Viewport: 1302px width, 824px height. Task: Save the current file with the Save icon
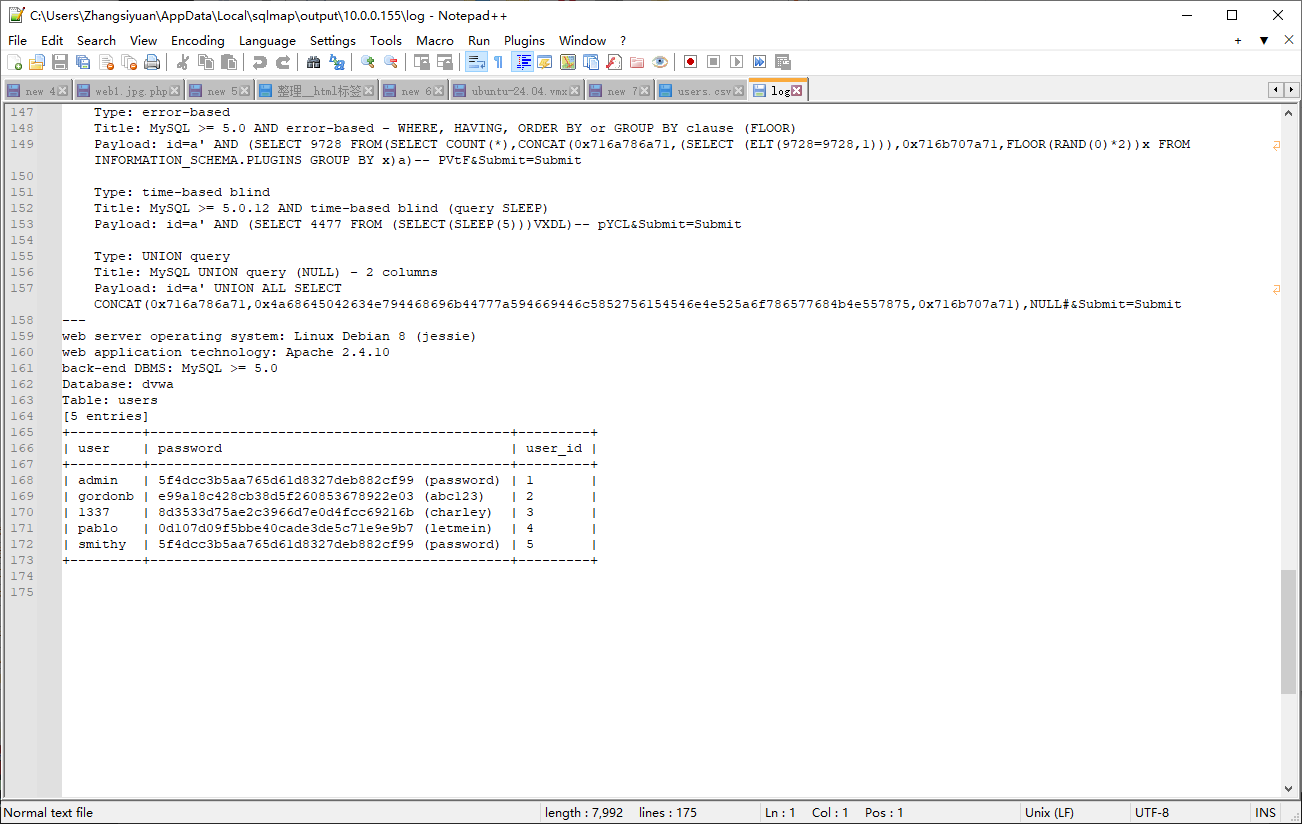tap(60, 62)
